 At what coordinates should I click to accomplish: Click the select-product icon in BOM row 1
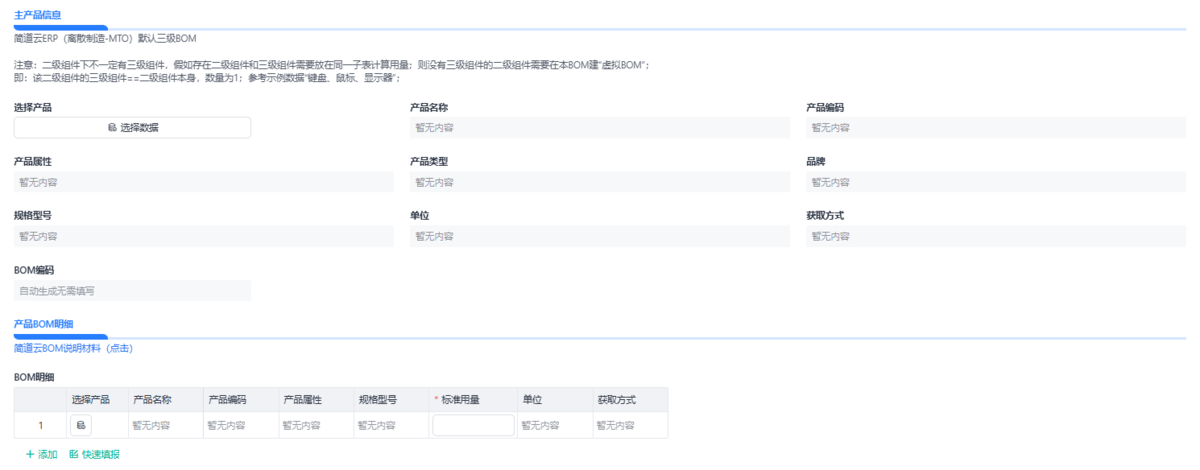[82, 425]
